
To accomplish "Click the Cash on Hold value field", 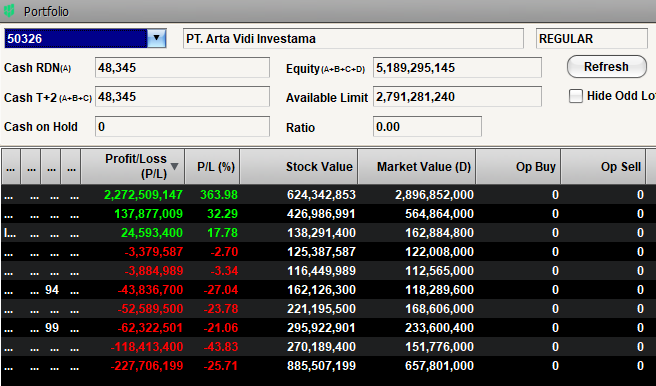I will (182, 126).
